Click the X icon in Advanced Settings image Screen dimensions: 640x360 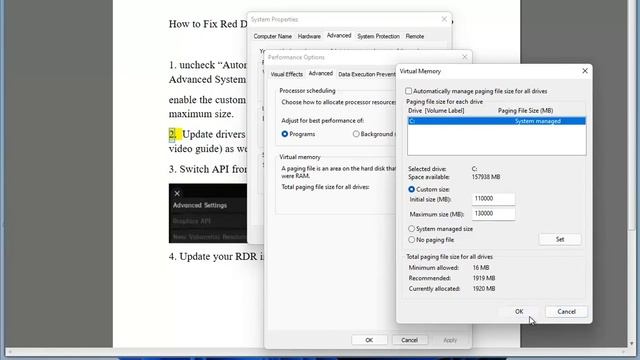(177, 193)
